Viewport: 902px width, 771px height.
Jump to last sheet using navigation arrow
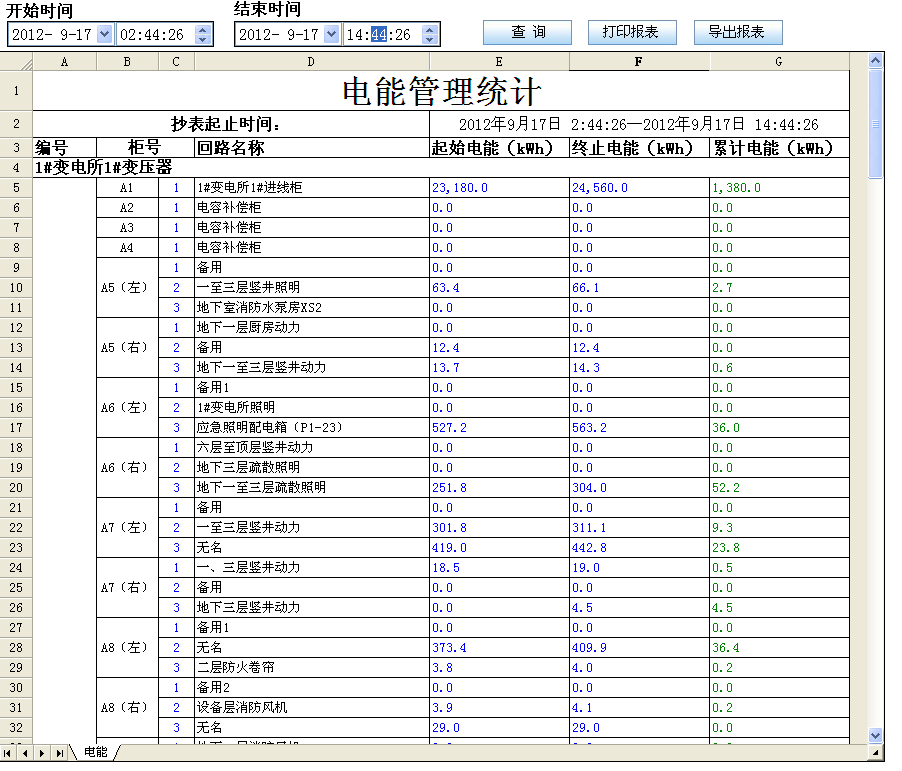pyautogui.click(x=60, y=752)
